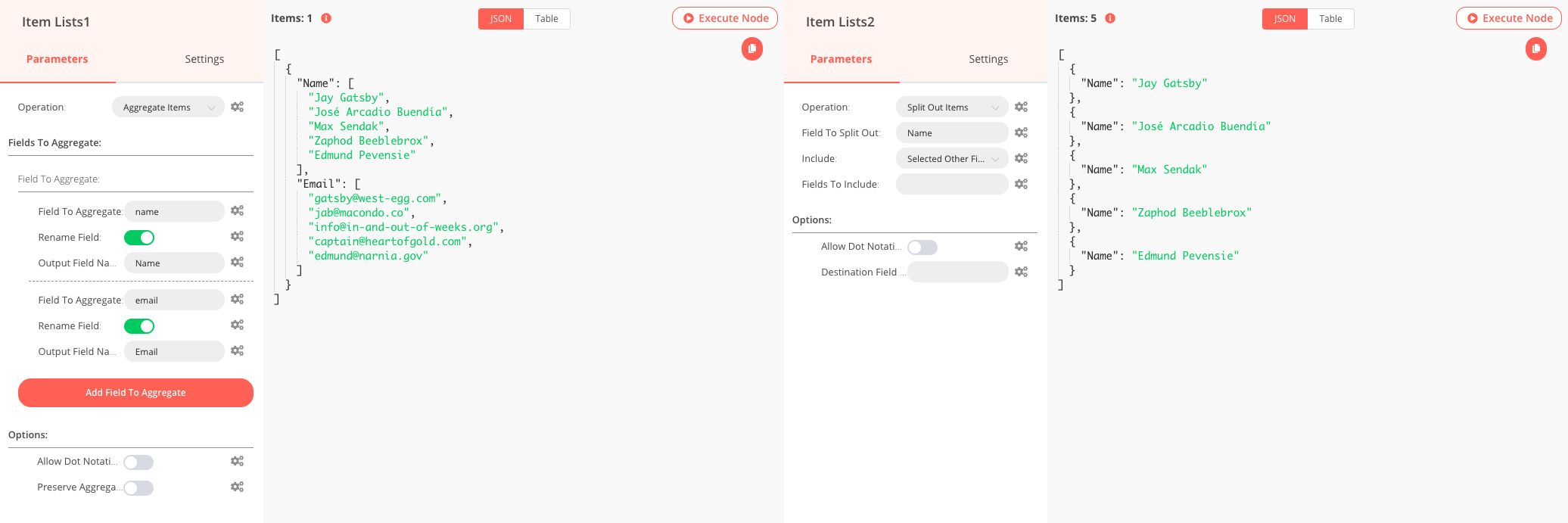Open gear options for Field To Split Out
The image size is (1568, 523).
[1021, 133]
